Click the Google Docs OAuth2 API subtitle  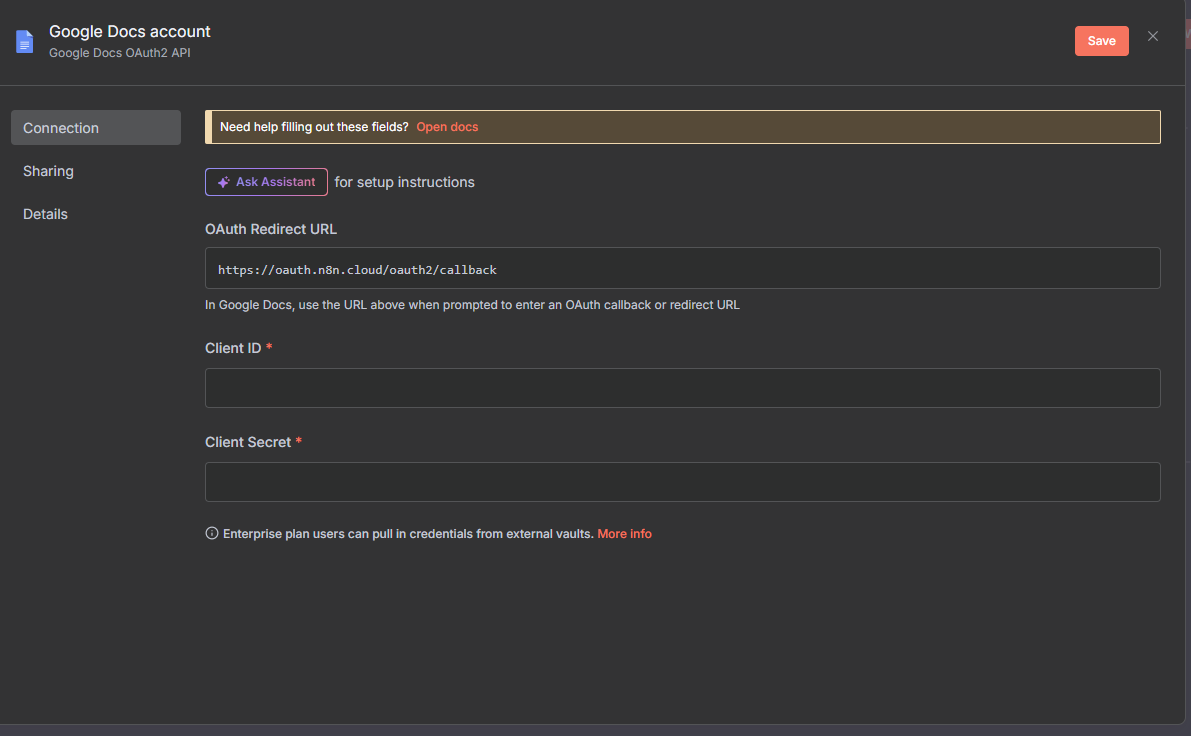point(120,53)
